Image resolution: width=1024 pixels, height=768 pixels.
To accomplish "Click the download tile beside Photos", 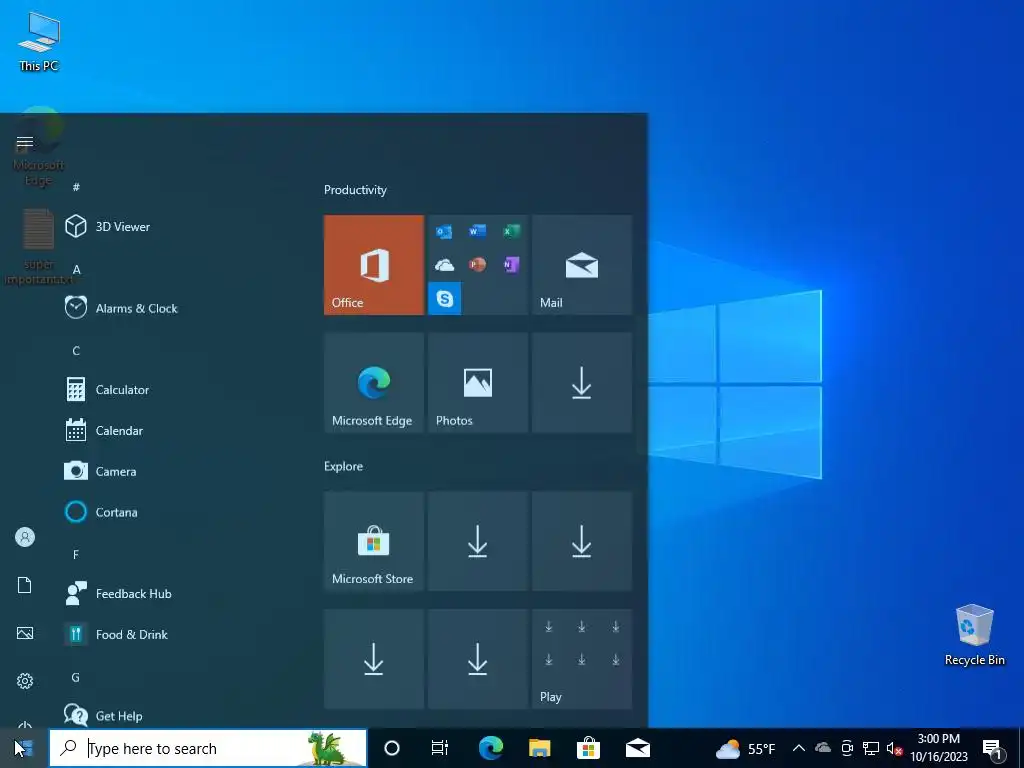I will point(582,383).
